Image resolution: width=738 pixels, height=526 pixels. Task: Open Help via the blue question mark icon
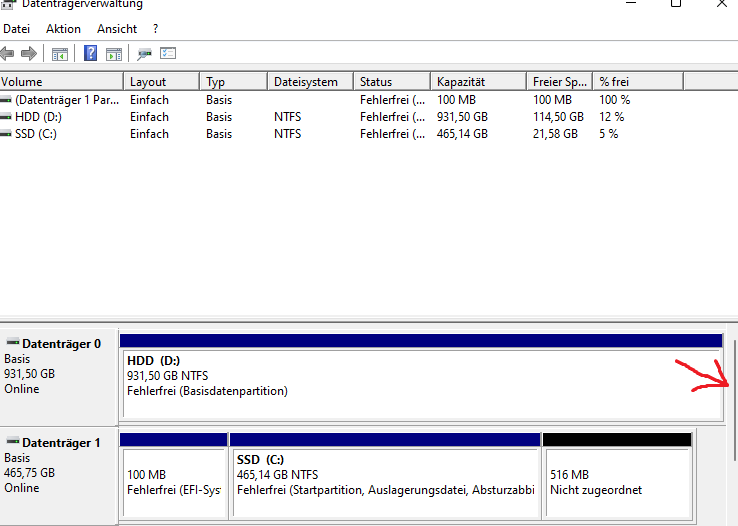click(x=90, y=53)
